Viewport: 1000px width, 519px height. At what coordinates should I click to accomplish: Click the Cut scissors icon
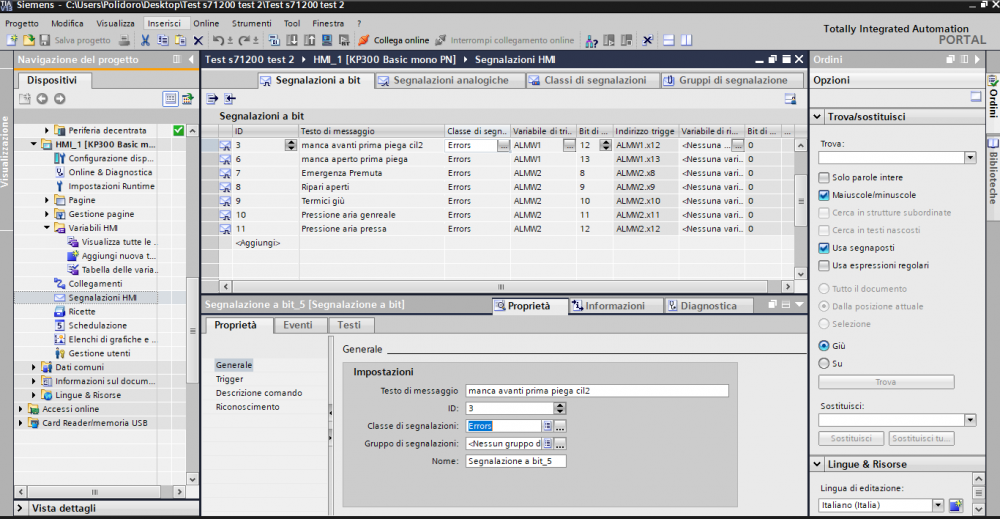pyautogui.click(x=145, y=40)
